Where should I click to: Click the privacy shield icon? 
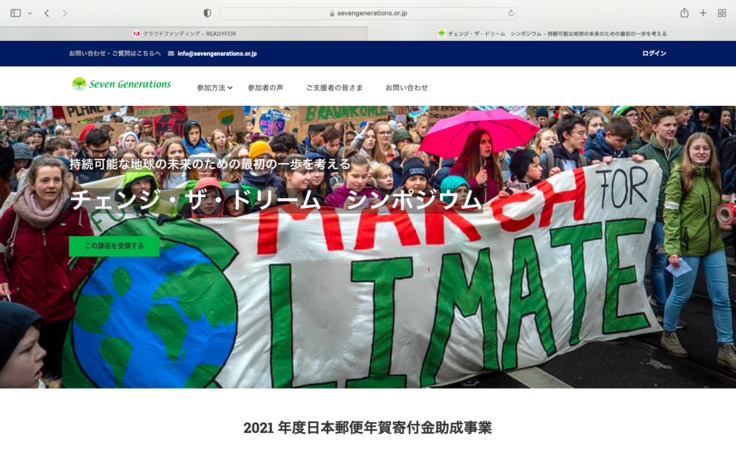click(207, 13)
